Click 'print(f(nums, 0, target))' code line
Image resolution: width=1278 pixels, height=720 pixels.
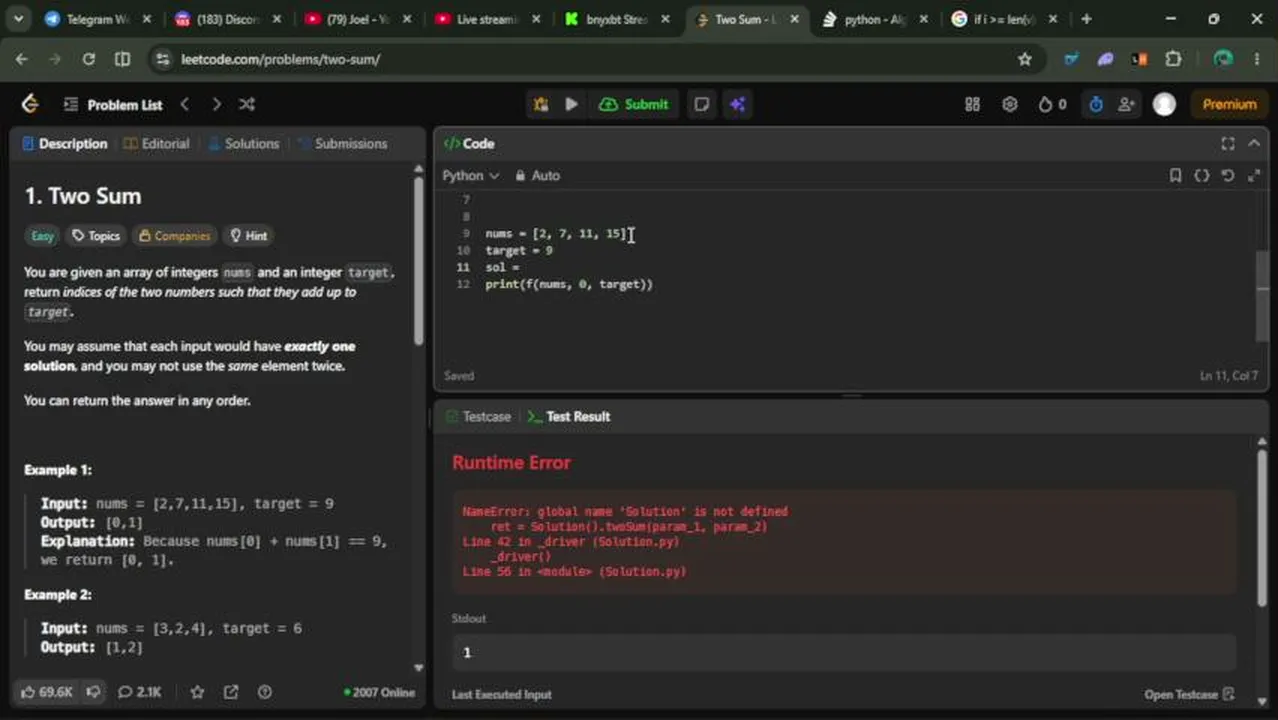(x=569, y=284)
